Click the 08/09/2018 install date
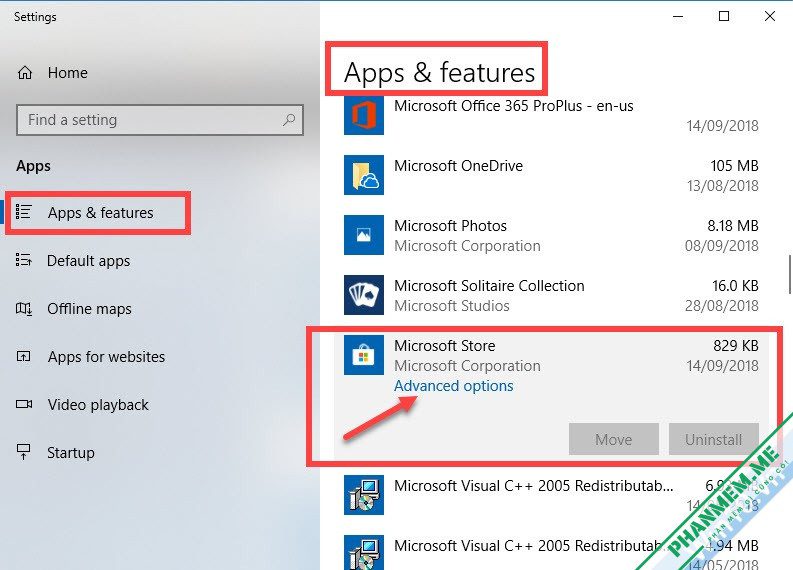793x570 pixels. pos(722,246)
